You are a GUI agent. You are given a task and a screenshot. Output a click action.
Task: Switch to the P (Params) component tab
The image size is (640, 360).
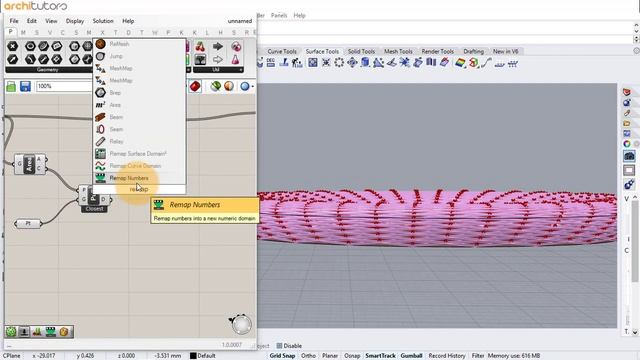pos(11,32)
